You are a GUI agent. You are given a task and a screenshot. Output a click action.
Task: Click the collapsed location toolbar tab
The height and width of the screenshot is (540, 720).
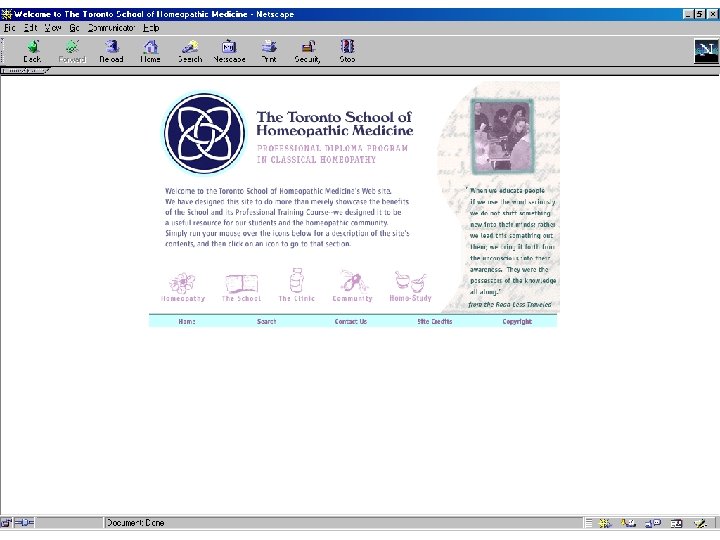pyautogui.click(x=25, y=71)
